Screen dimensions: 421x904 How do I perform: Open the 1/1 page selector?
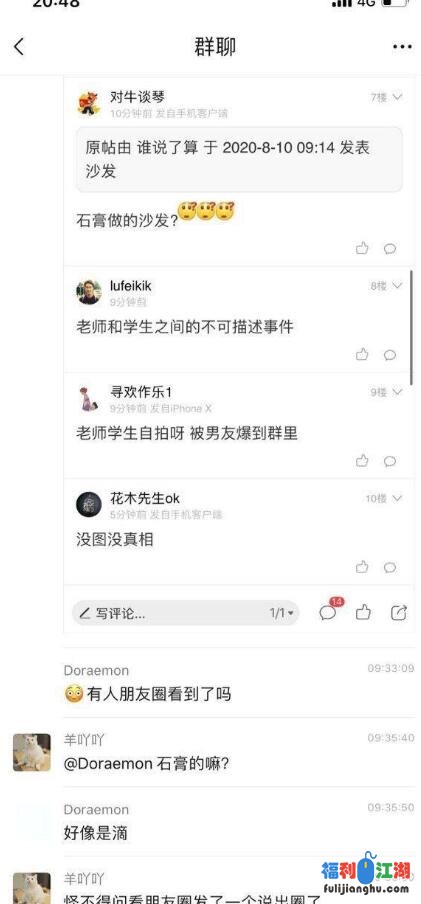pos(282,613)
